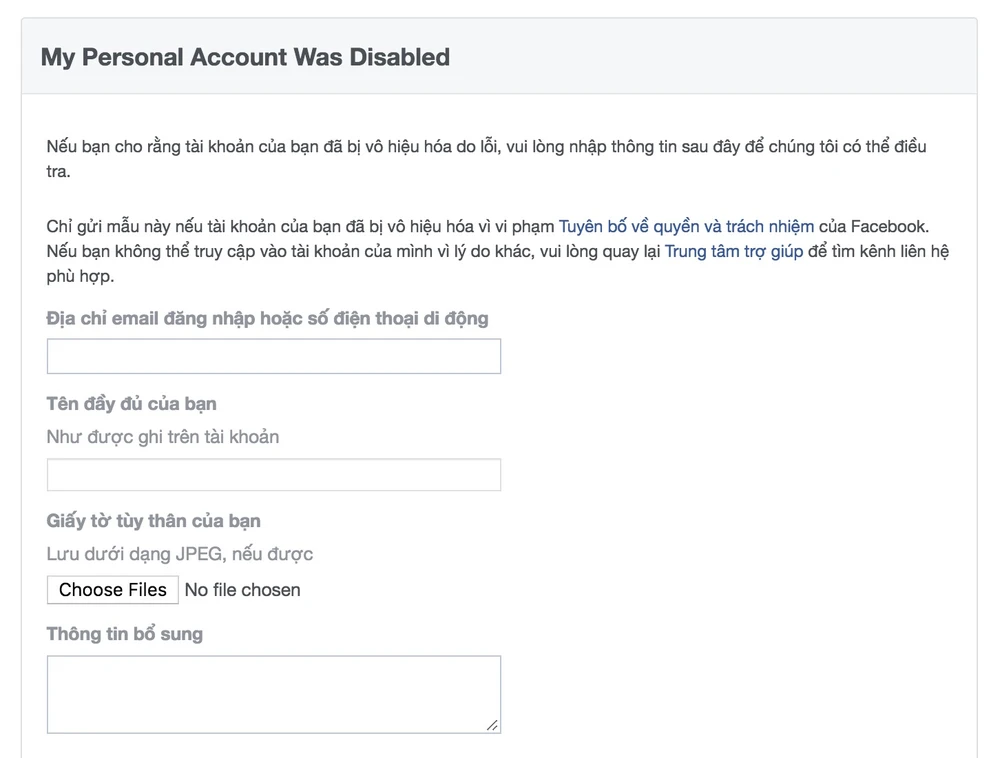The height and width of the screenshot is (758, 1000).
Task: Click the sentence starting 'Chỉ gửi mẫu này'
Action: pyautogui.click(x=300, y=226)
